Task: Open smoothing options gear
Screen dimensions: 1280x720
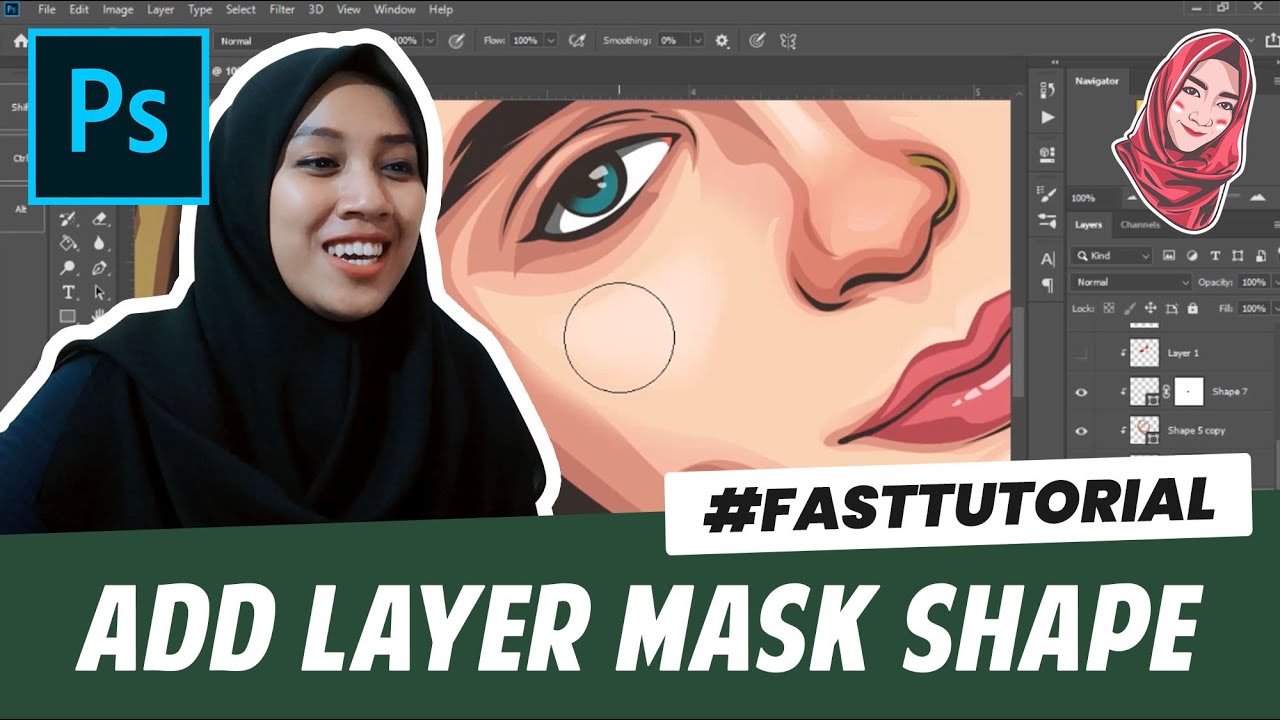Action: click(x=721, y=41)
